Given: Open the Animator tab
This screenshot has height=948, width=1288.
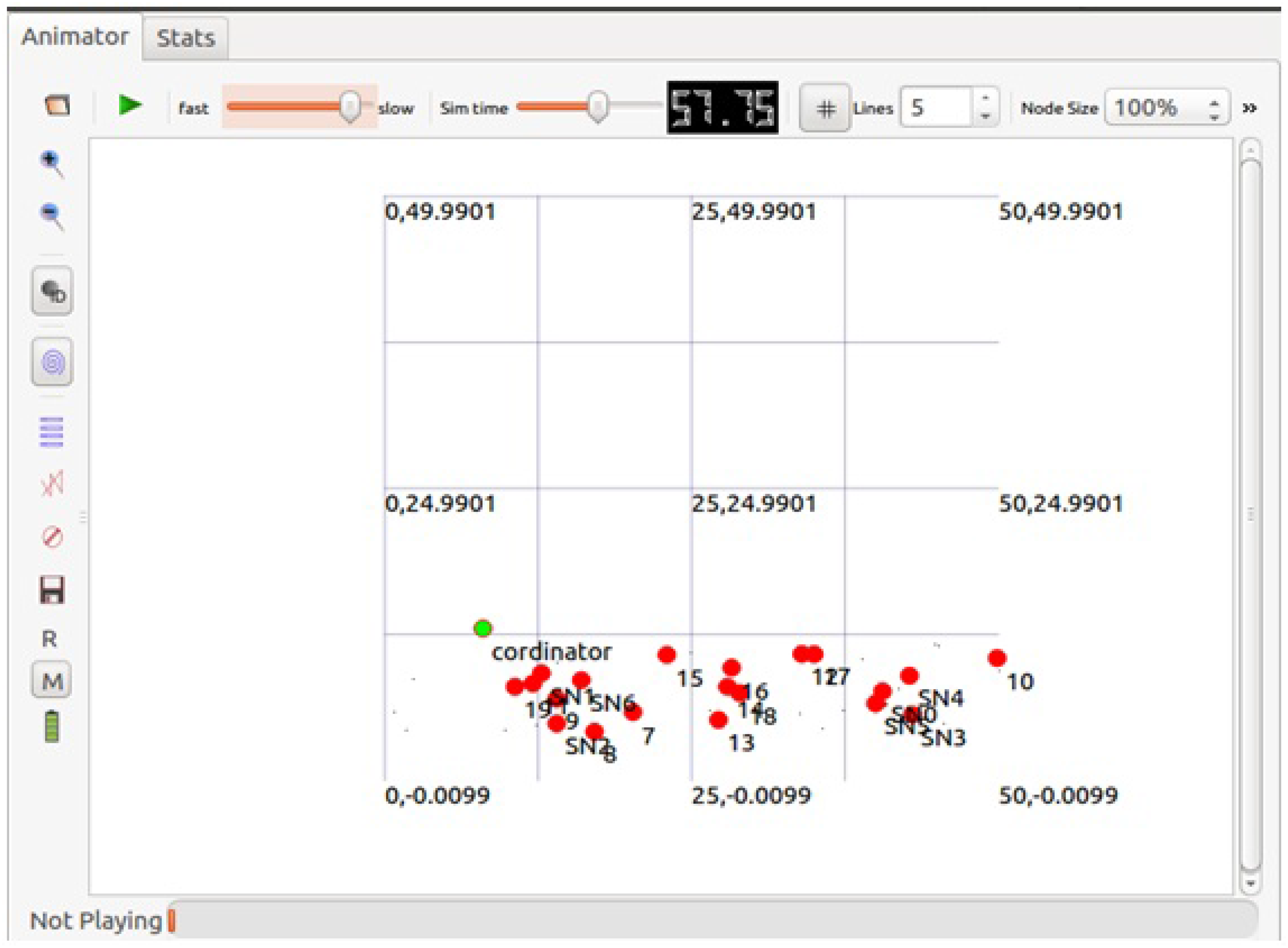Looking at the screenshot, I should (74, 37).
